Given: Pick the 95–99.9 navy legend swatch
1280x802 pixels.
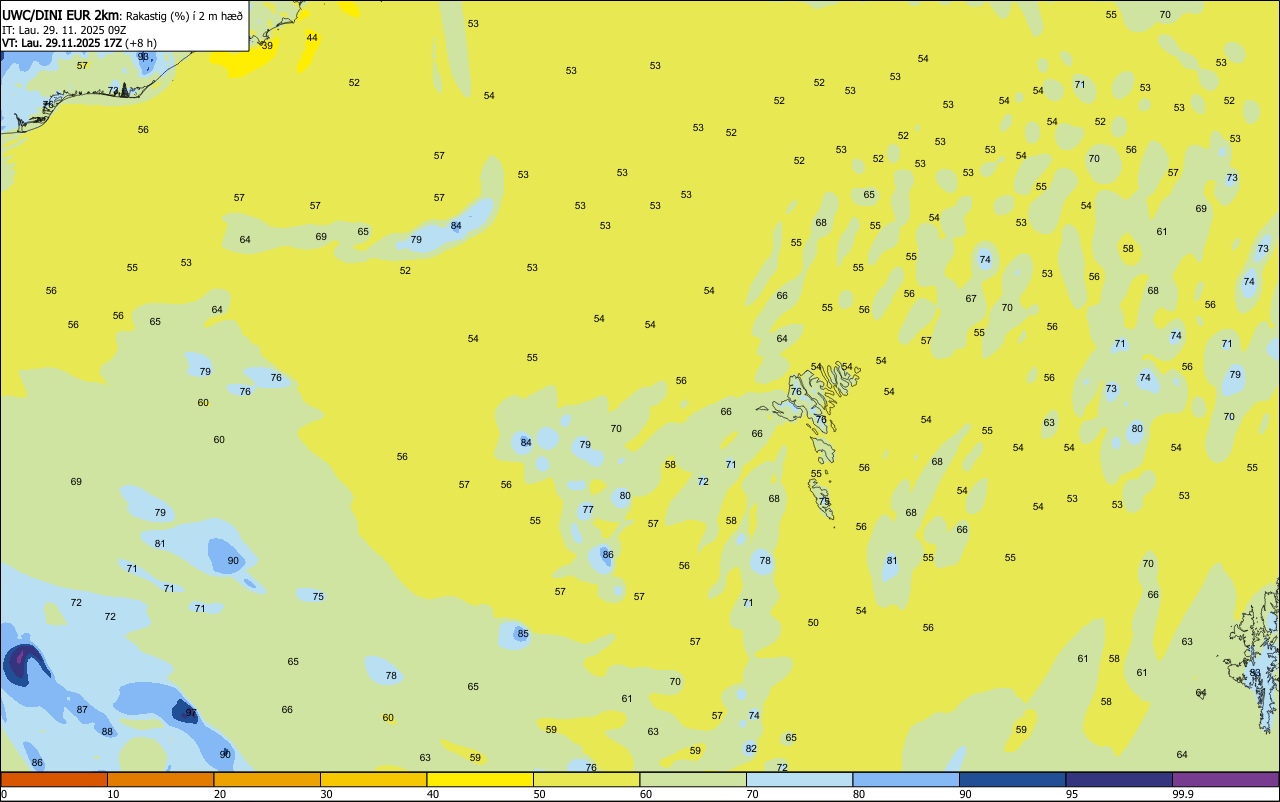Looking at the screenshot, I should coord(1119,779).
